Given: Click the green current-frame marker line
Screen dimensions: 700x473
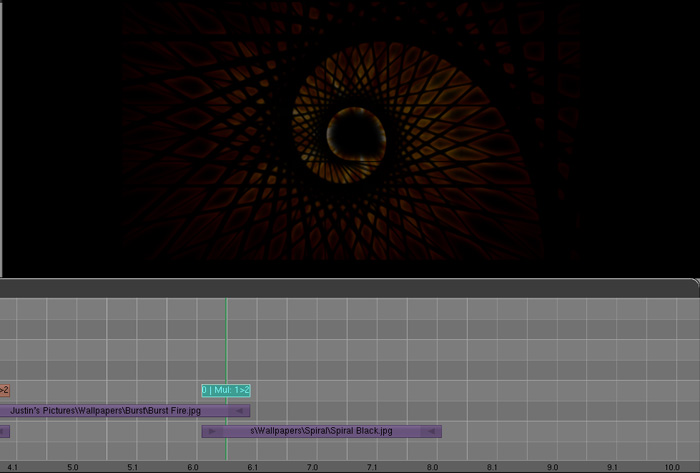Looking at the screenshot, I should [226, 379].
